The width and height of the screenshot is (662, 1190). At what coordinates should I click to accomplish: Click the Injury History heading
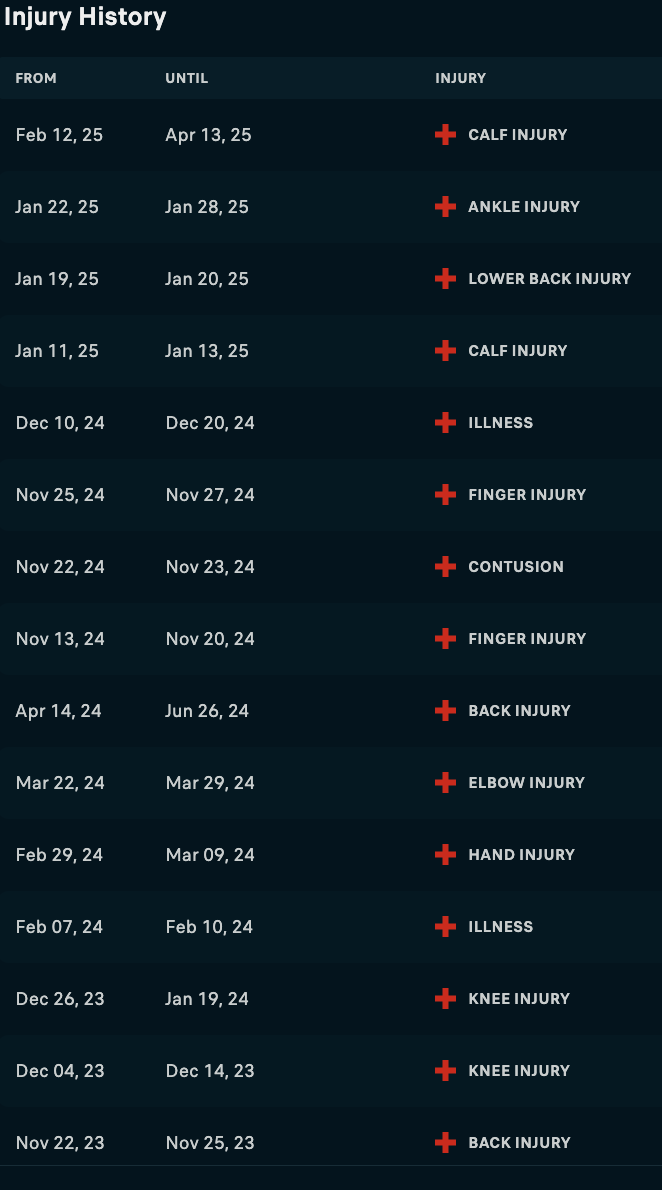tap(85, 17)
